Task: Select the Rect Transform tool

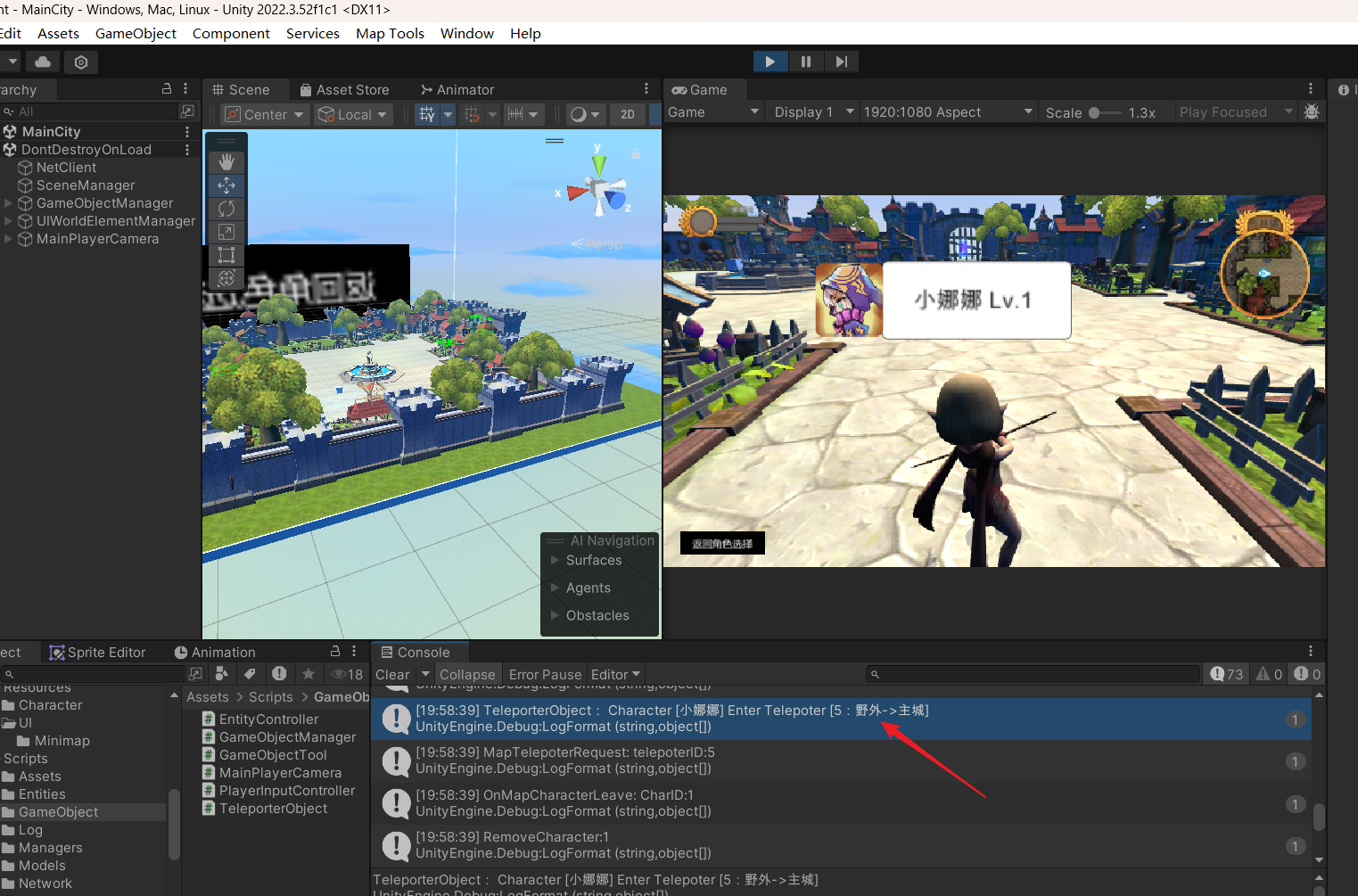Action: [226, 255]
